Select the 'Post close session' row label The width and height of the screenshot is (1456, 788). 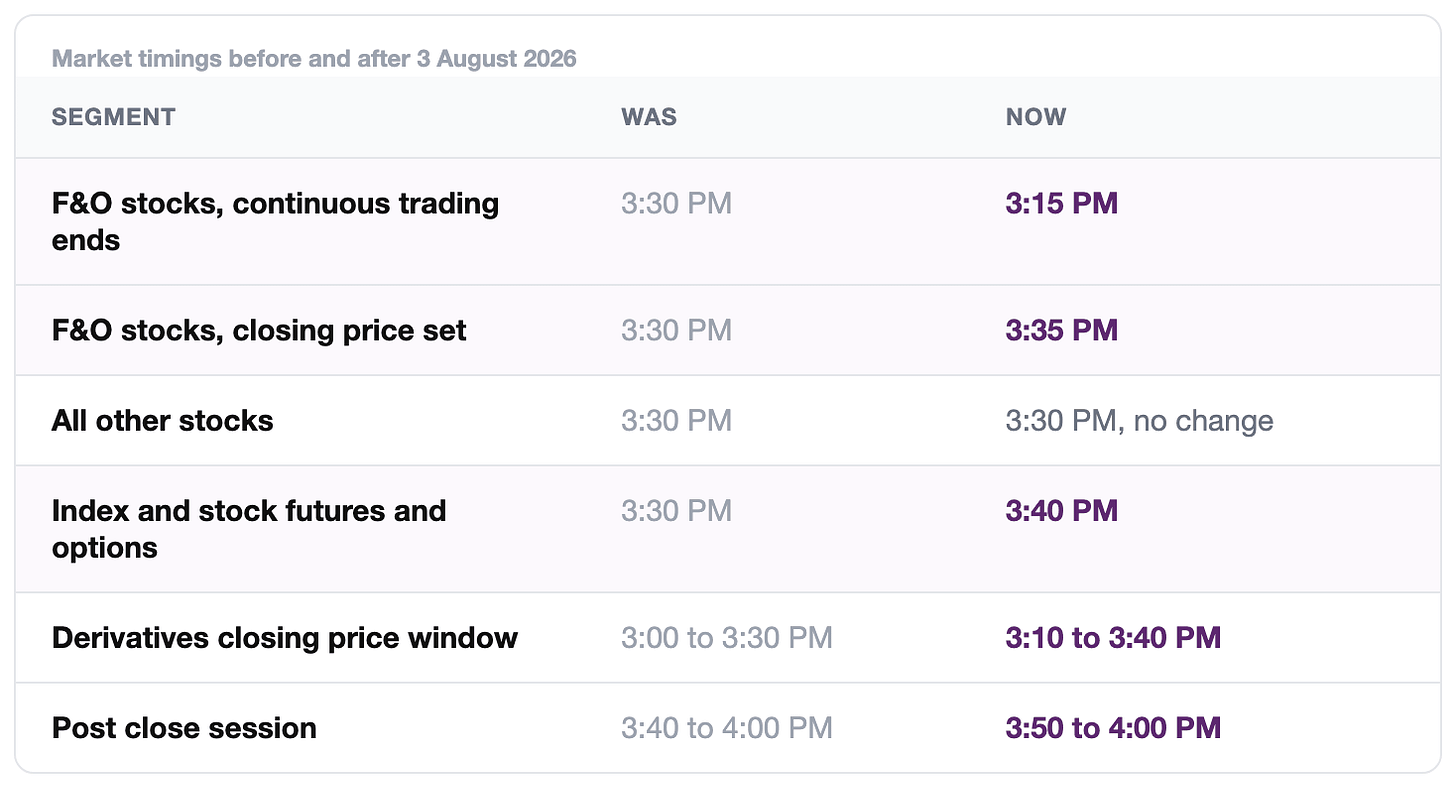[x=184, y=727]
